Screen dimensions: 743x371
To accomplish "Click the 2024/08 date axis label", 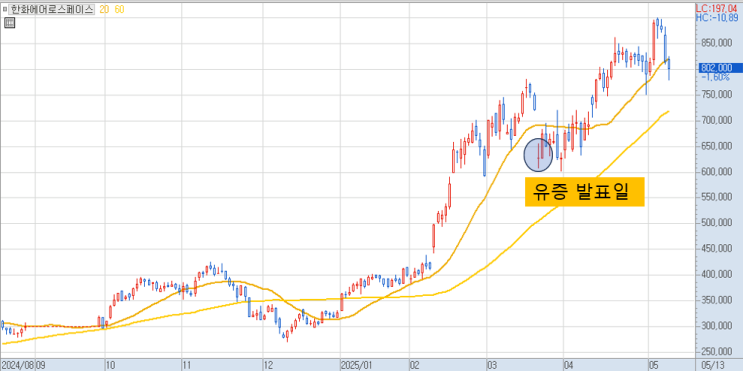I will click(x=17, y=365).
